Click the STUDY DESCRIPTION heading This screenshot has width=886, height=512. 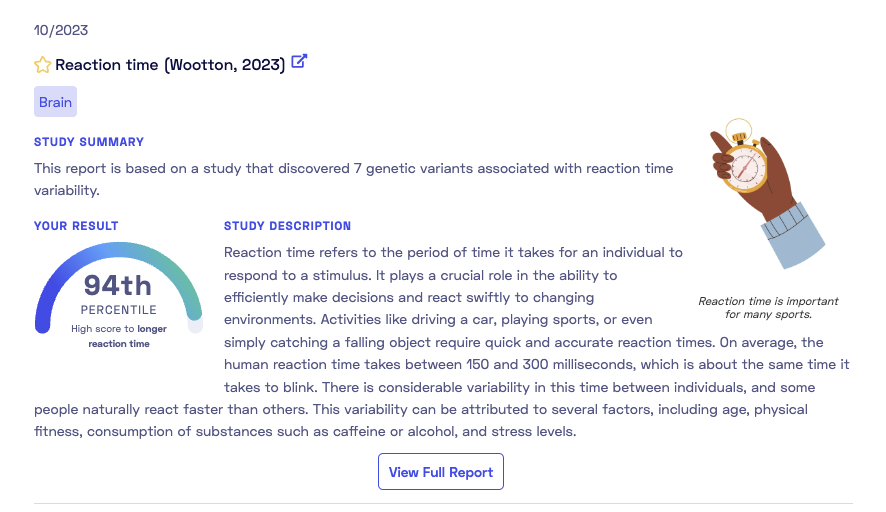tap(287, 226)
